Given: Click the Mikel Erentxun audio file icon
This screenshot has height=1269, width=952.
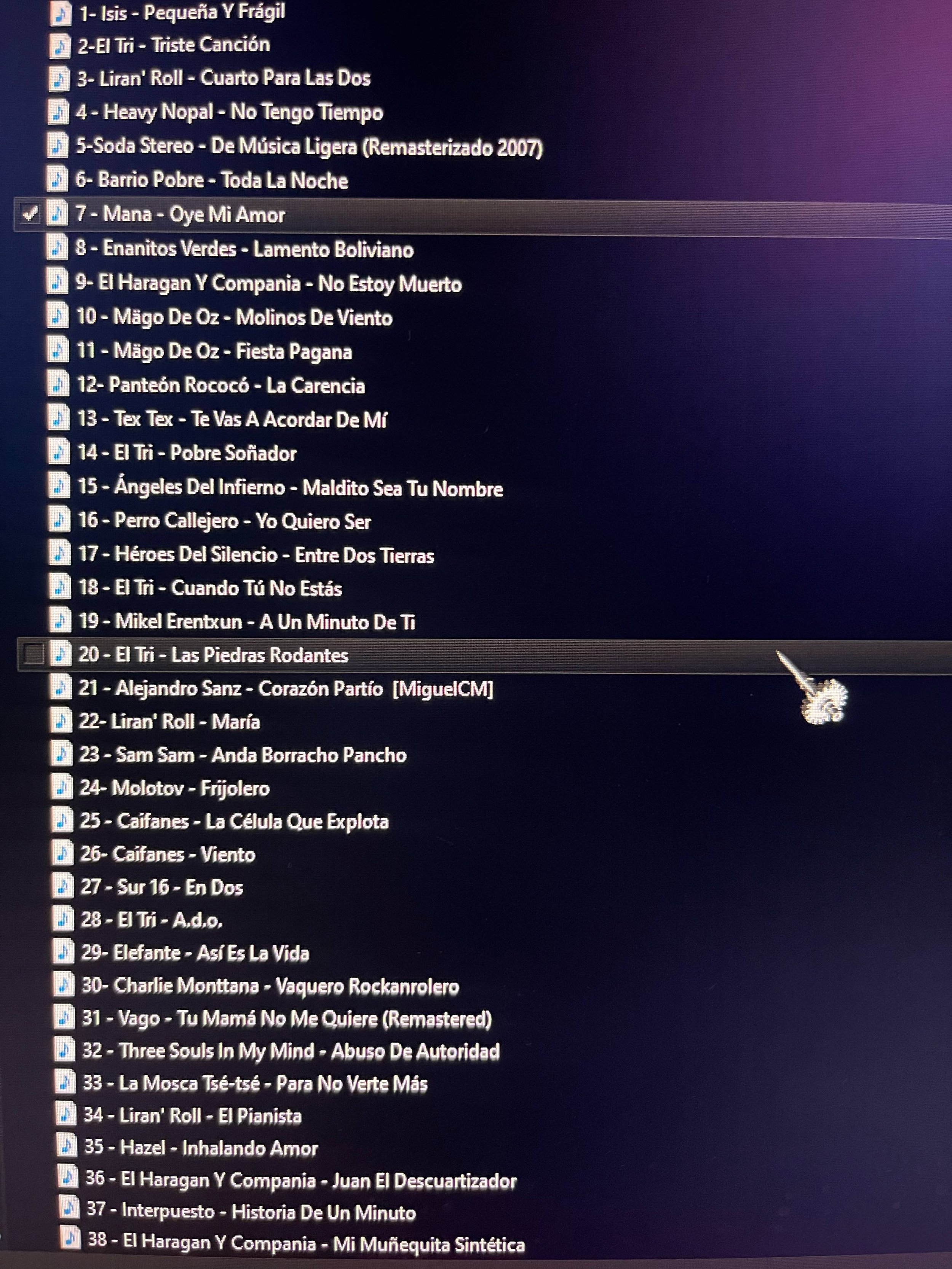Looking at the screenshot, I should pyautogui.click(x=60, y=620).
